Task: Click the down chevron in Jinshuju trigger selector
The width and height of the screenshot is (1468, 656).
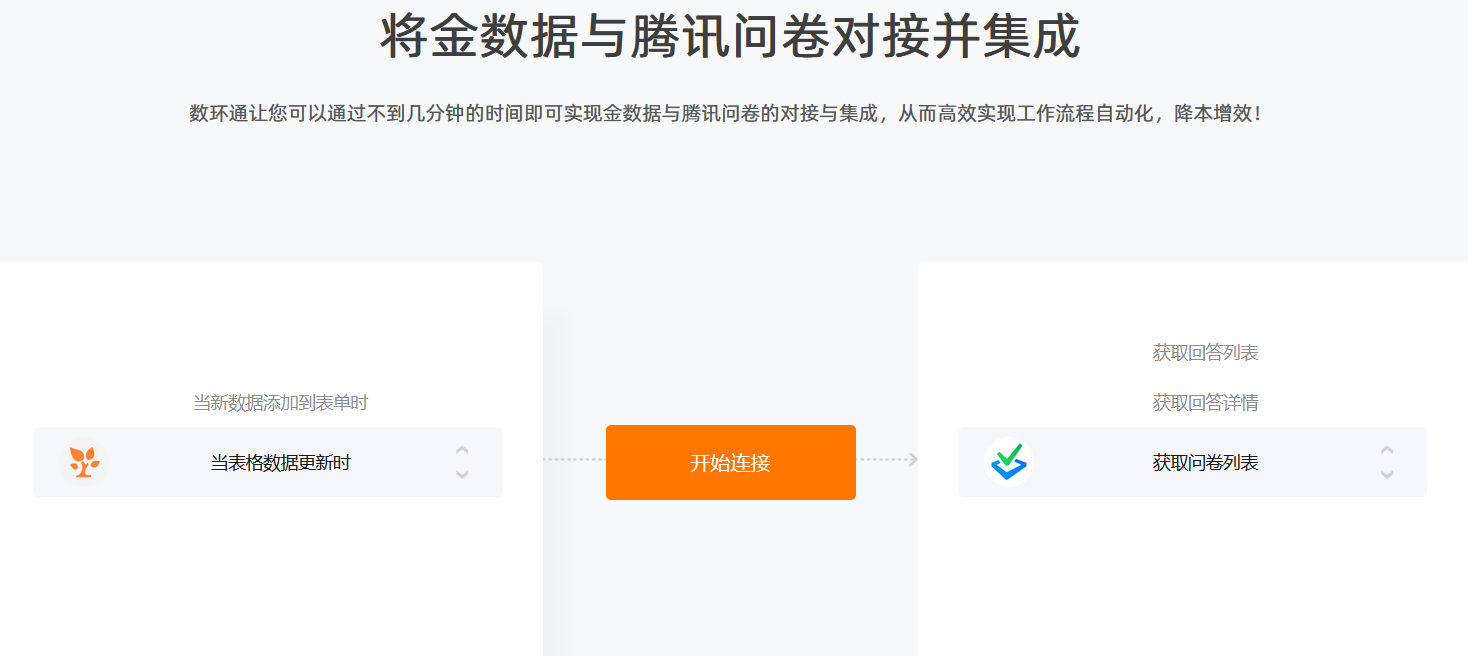Action: click(x=462, y=474)
